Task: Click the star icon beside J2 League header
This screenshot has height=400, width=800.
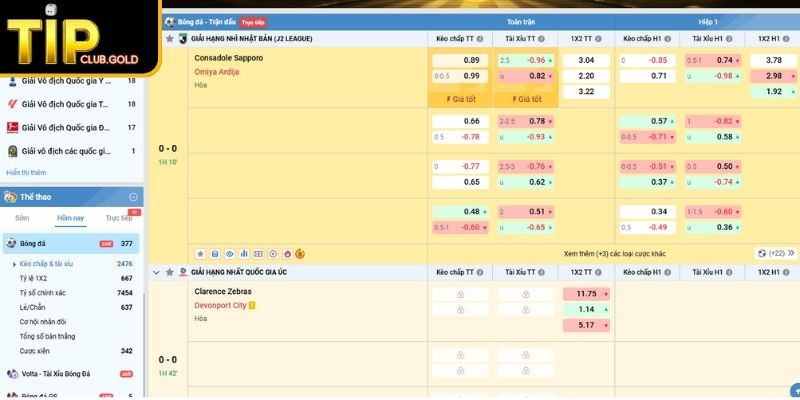Action: 169,38
